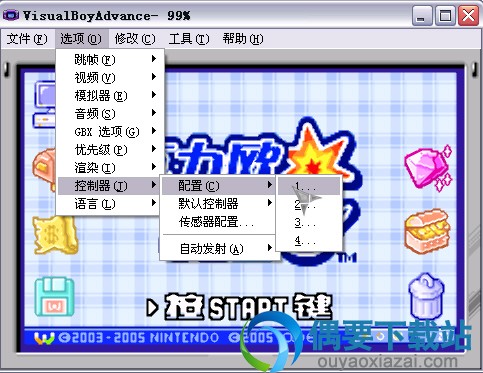
Task: Open the 工具(T) menu
Action: point(189,39)
